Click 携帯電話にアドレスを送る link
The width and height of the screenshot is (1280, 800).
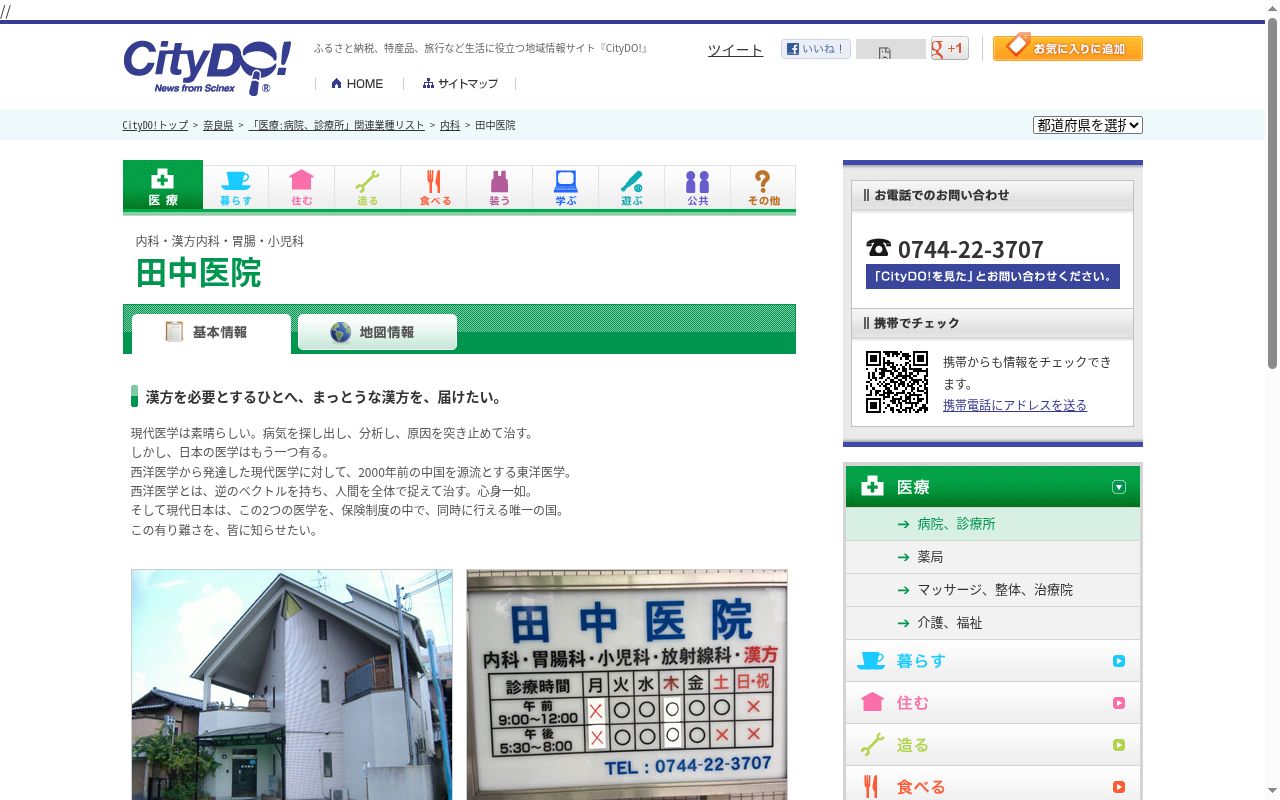point(1015,405)
